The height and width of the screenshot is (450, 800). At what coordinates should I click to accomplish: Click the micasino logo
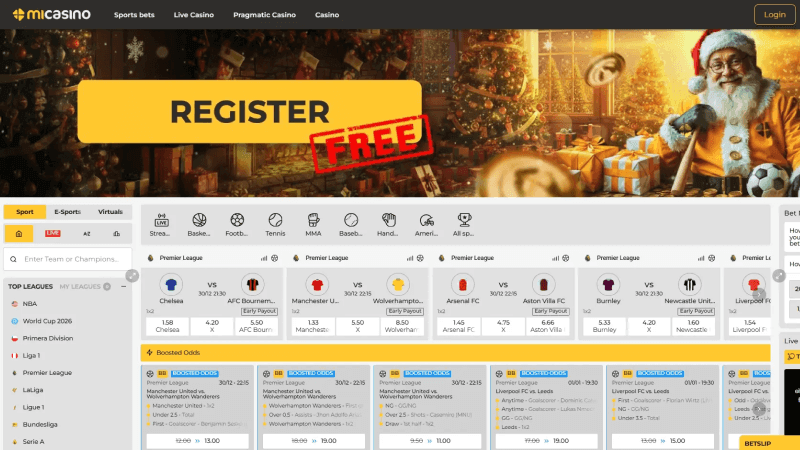pyautogui.click(x=52, y=14)
